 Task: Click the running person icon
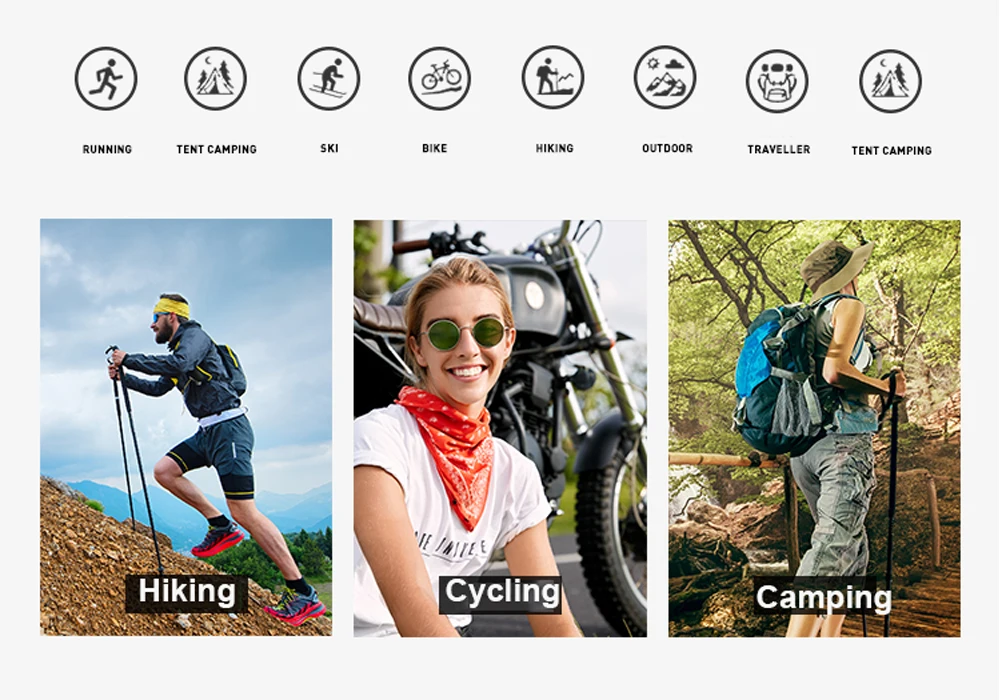point(106,78)
